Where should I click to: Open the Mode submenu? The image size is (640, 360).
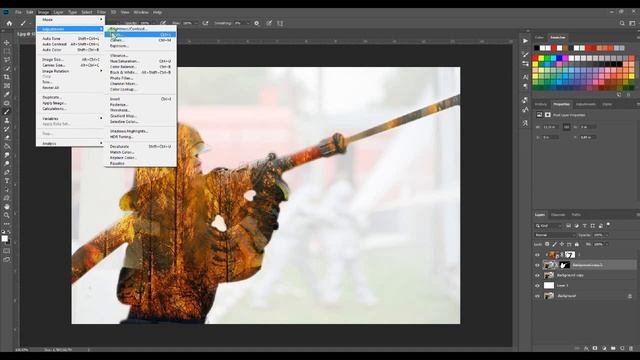[70, 20]
